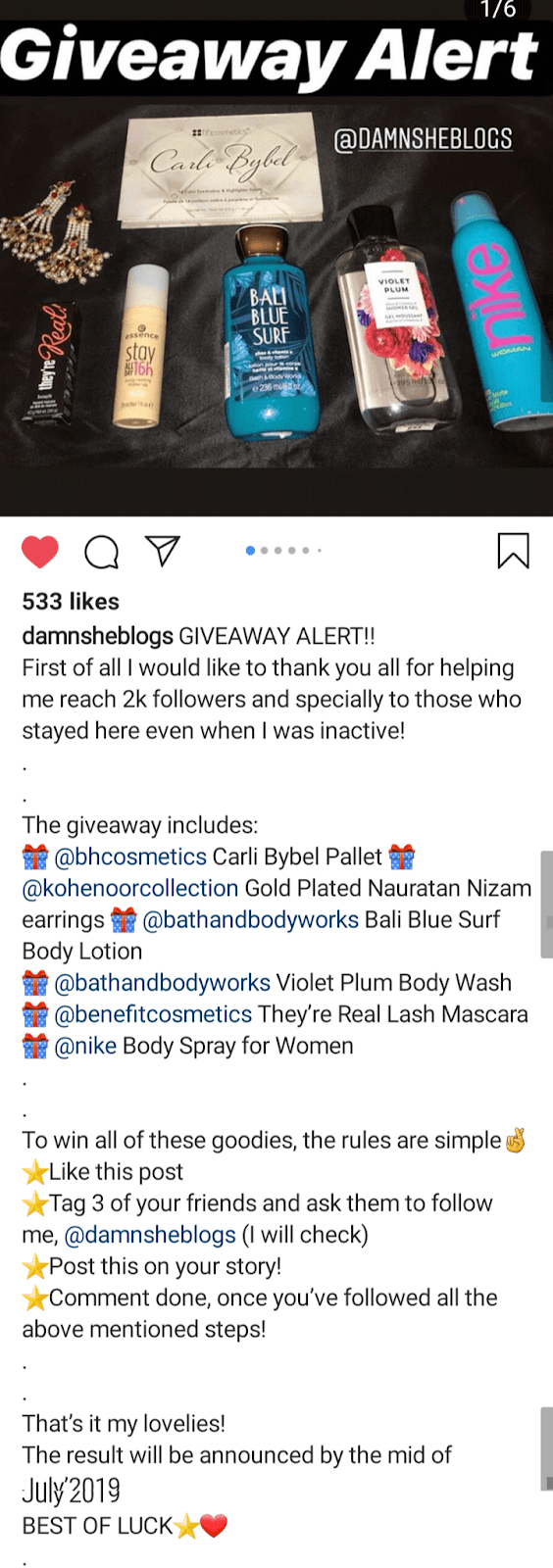
Task: Open first @bathandbodyworks Bali Blue Surf mention
Action: pos(250,919)
